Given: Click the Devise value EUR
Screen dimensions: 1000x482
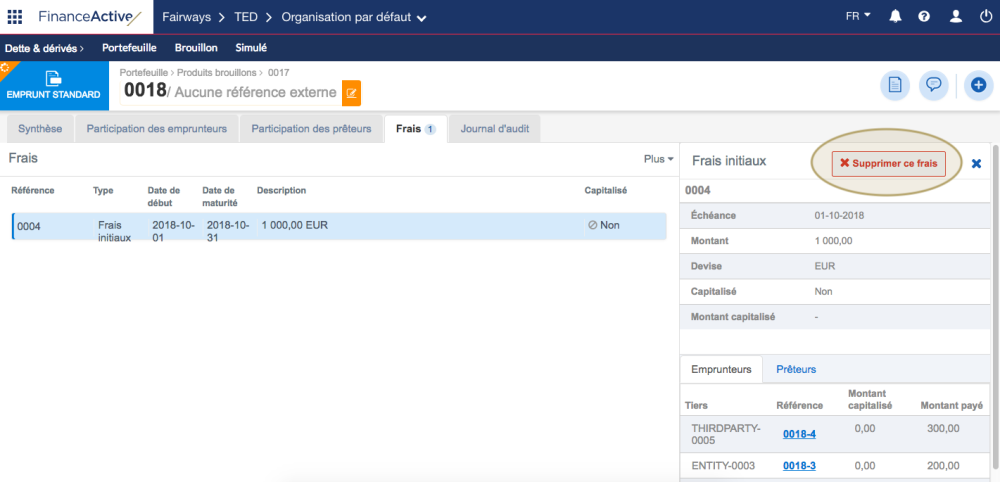Looking at the screenshot, I should click(825, 266).
